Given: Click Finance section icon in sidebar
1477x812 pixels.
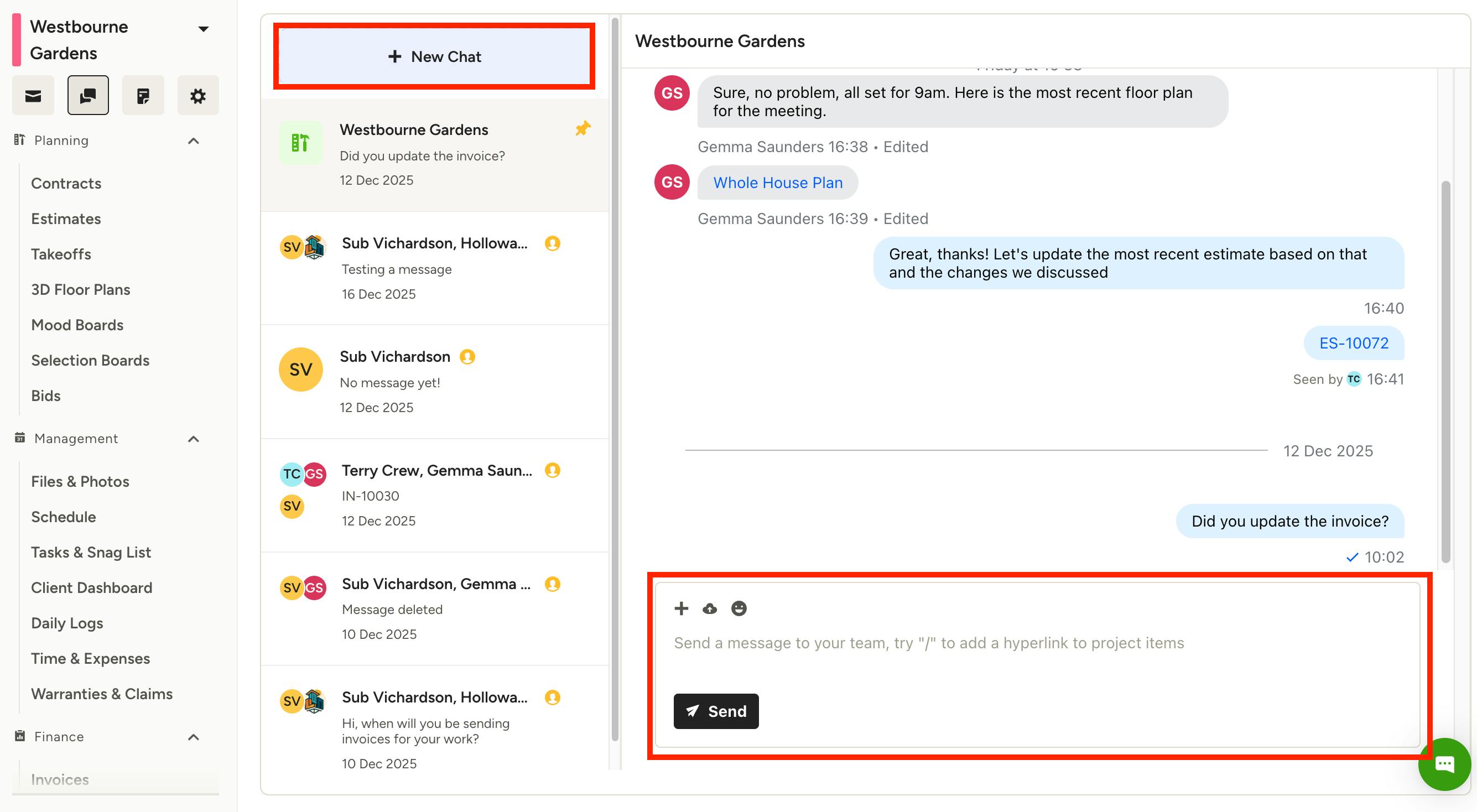Looking at the screenshot, I should [19, 736].
